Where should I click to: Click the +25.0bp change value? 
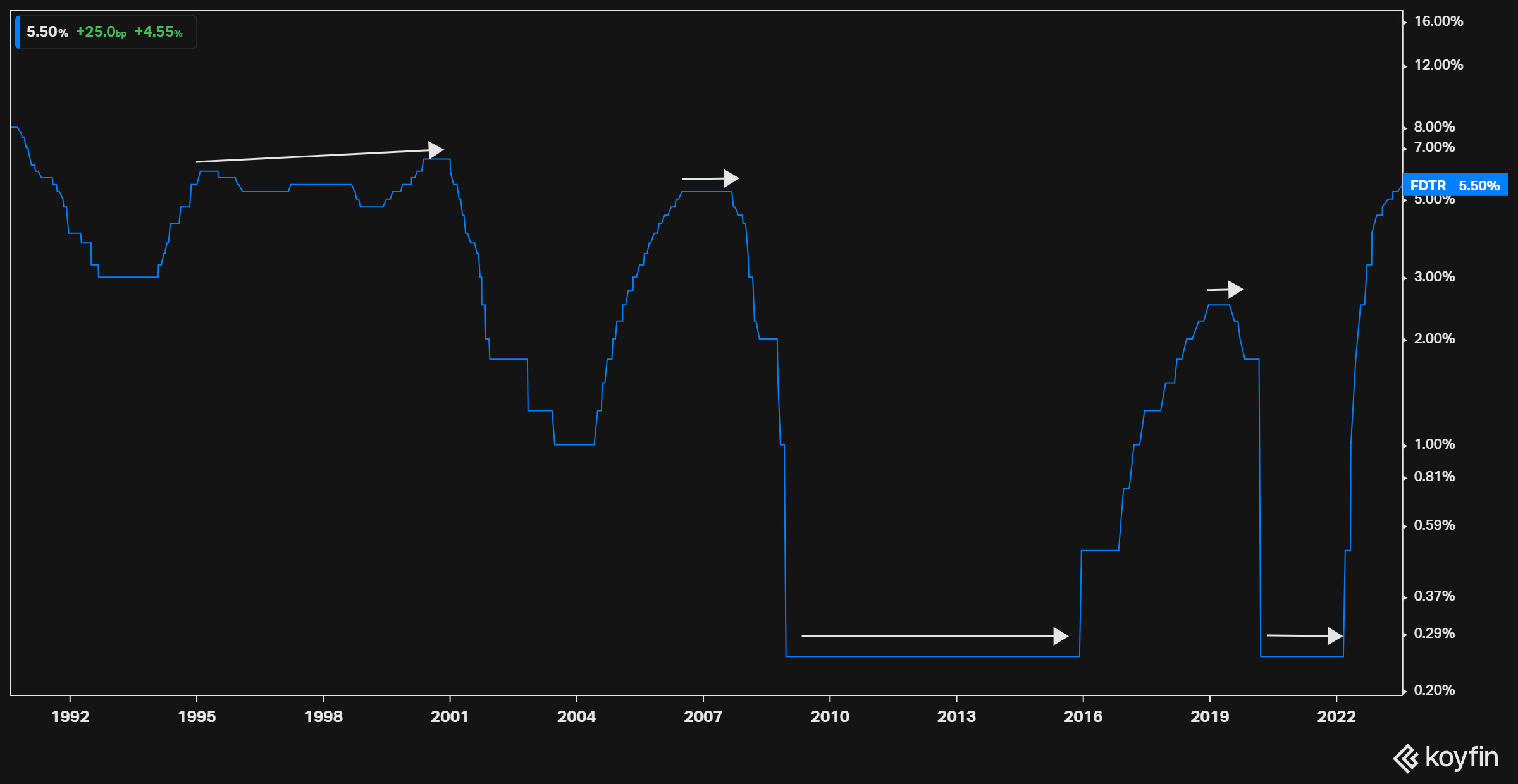[x=101, y=32]
